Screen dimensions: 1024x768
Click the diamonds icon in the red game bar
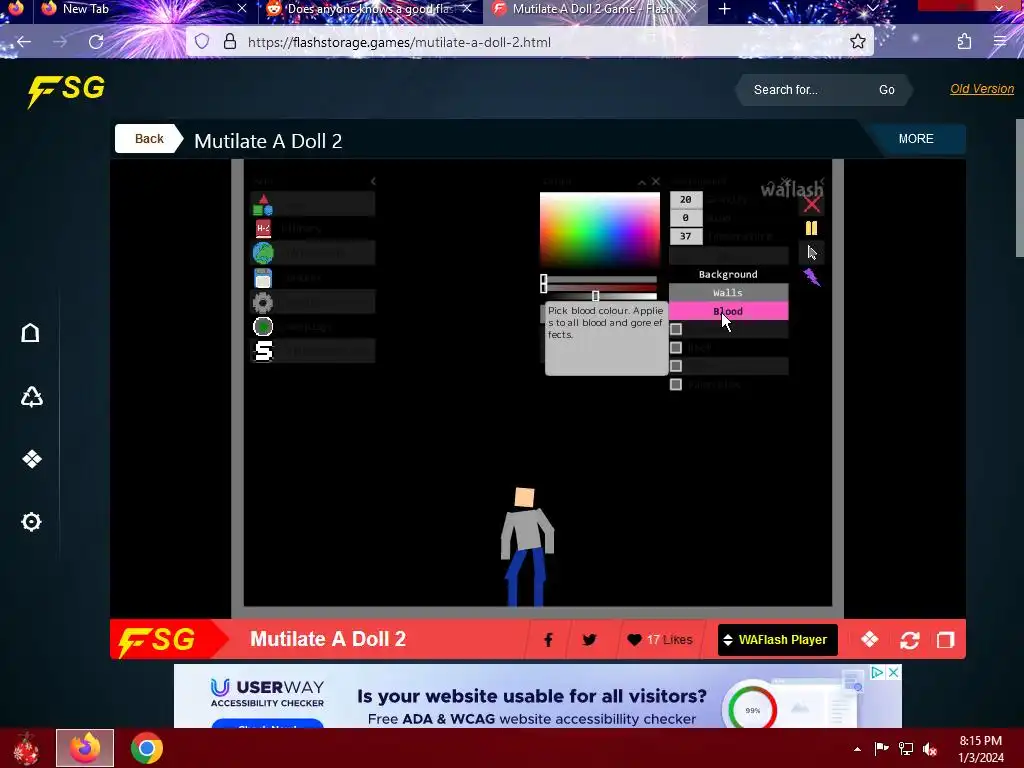click(x=869, y=639)
